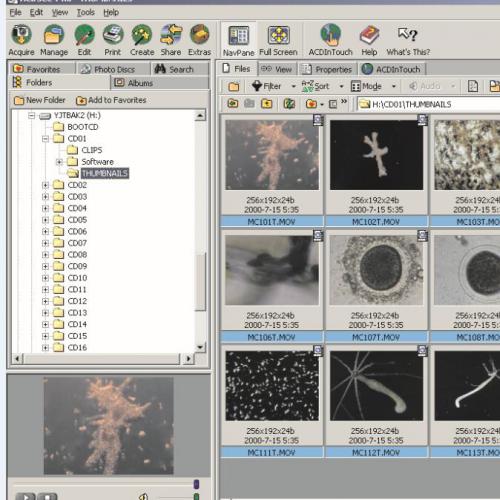Click the refresh folder icon

pos(289,104)
